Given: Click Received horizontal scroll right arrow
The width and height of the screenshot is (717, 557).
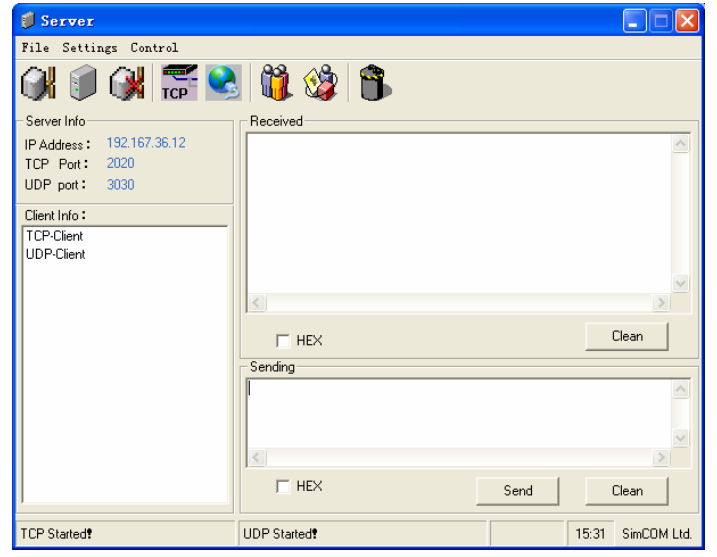Looking at the screenshot, I should [661, 303].
